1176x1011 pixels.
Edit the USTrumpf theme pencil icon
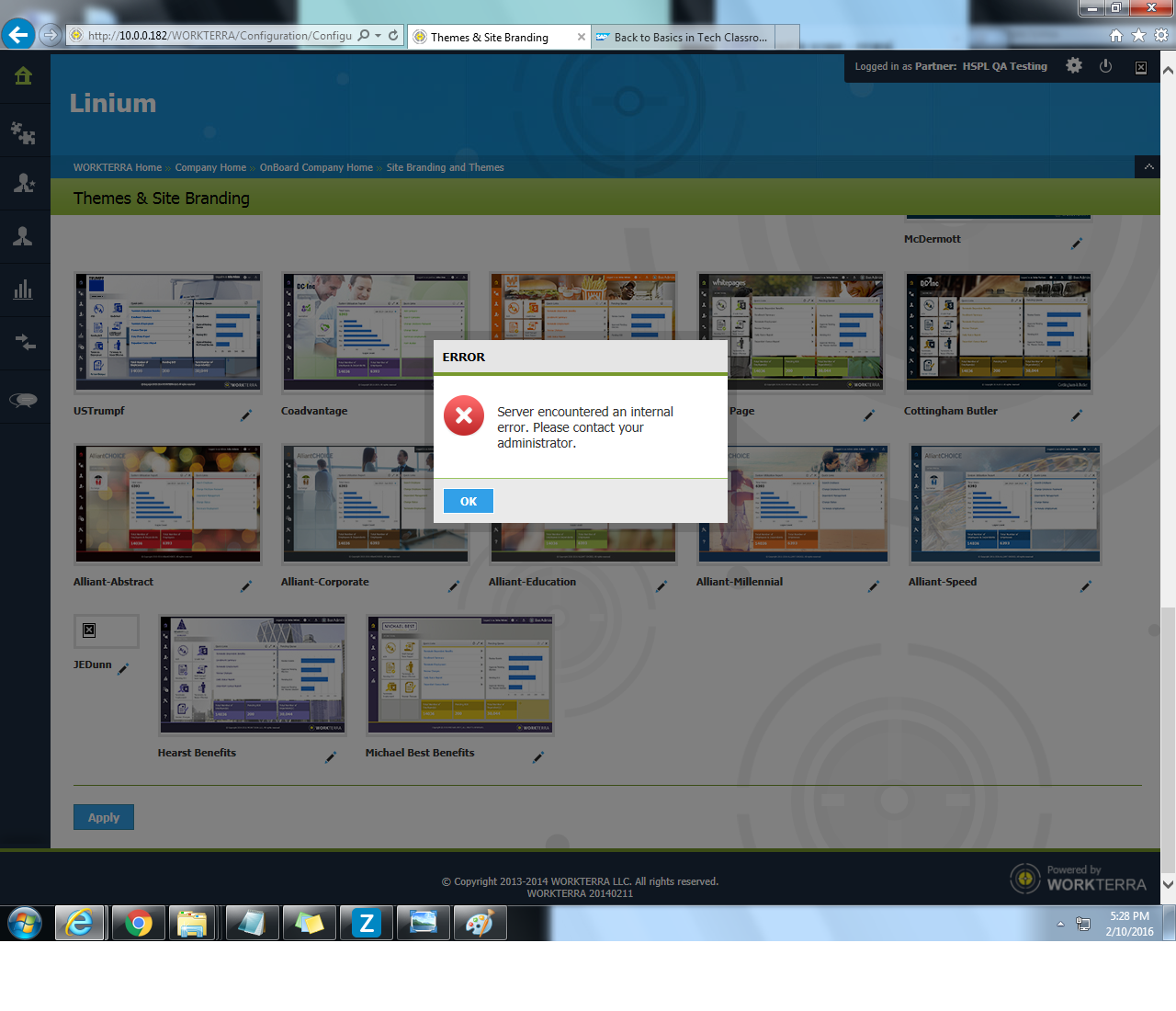(x=245, y=415)
